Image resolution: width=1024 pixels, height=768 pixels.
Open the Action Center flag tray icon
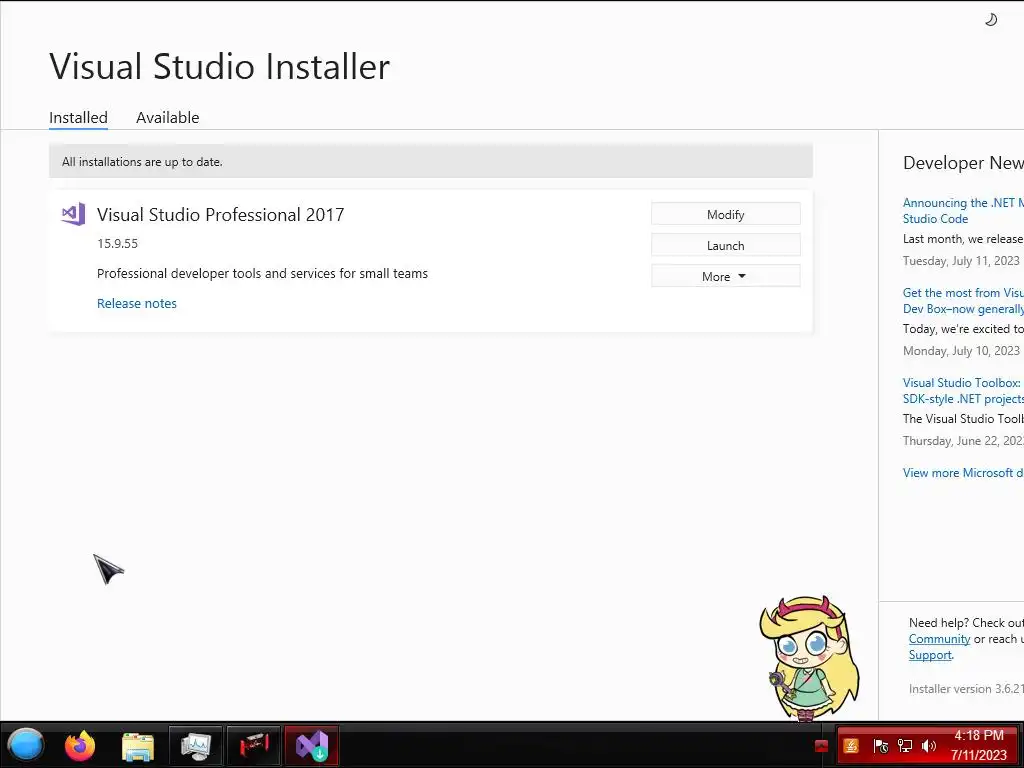[x=880, y=746]
